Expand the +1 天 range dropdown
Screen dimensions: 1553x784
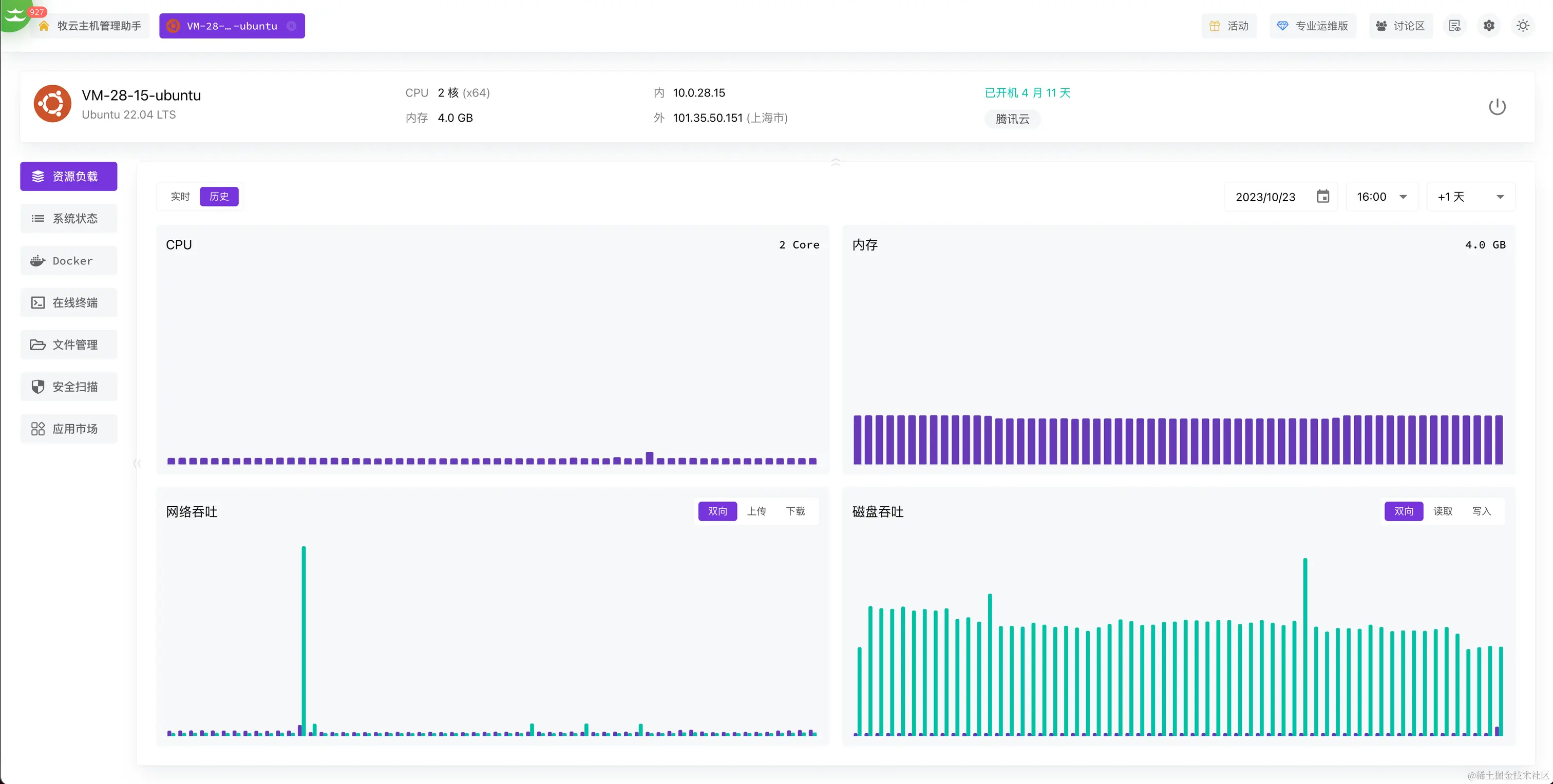pyautogui.click(x=1470, y=197)
